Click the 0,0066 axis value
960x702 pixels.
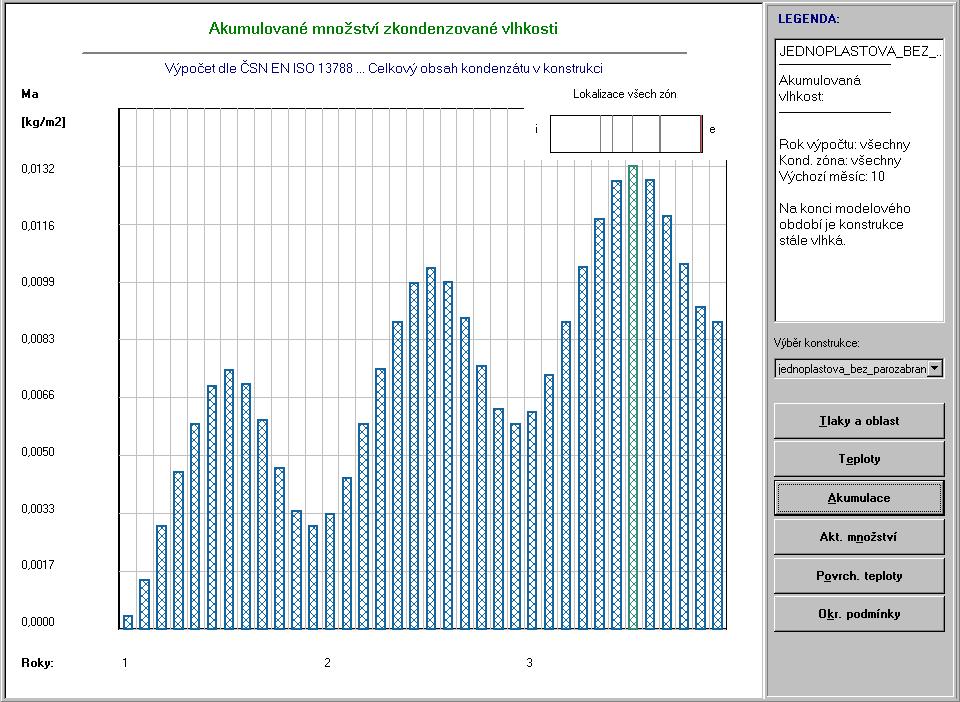click(x=38, y=395)
